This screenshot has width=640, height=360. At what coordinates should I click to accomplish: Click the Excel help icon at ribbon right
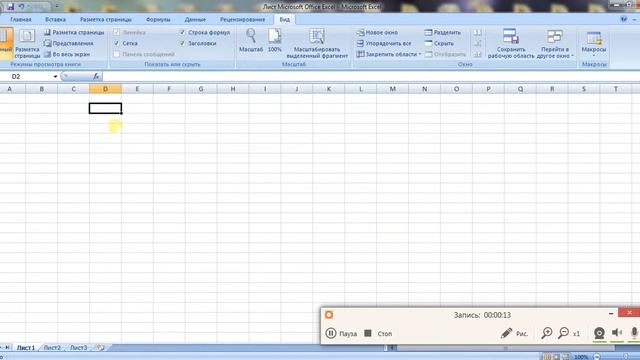pyautogui.click(x=623, y=19)
